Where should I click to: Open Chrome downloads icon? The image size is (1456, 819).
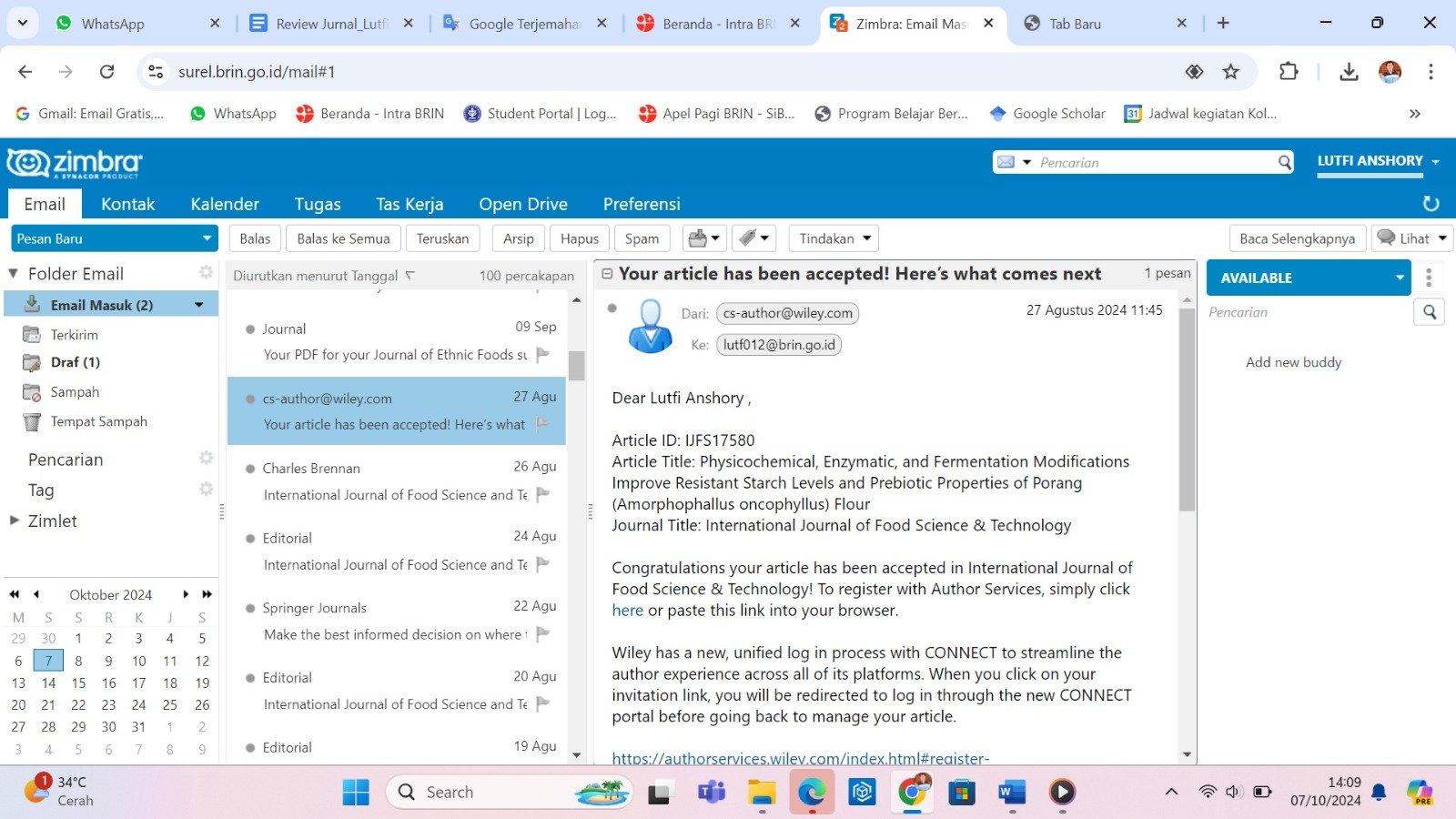[x=1349, y=71]
